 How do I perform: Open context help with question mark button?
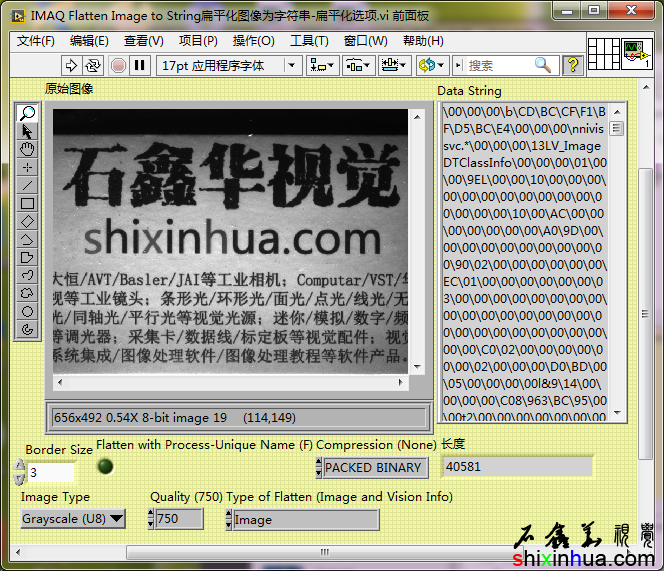pyautogui.click(x=573, y=65)
